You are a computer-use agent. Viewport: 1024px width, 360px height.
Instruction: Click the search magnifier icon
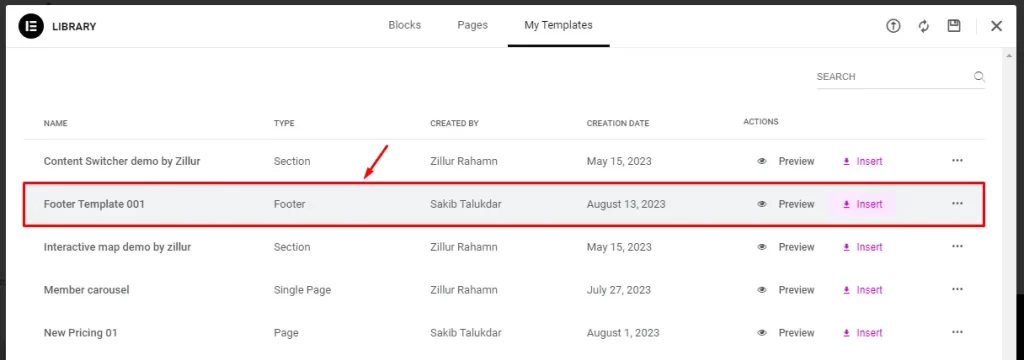[x=979, y=76]
